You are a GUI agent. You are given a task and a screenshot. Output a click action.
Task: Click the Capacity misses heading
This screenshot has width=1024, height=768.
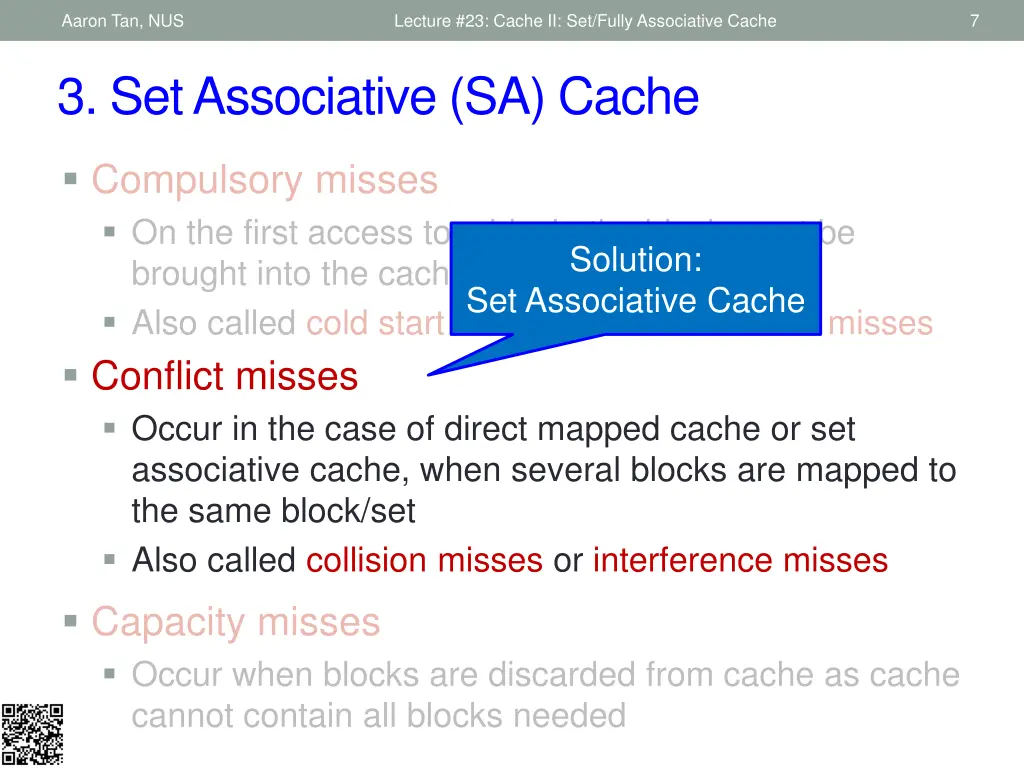point(236,622)
